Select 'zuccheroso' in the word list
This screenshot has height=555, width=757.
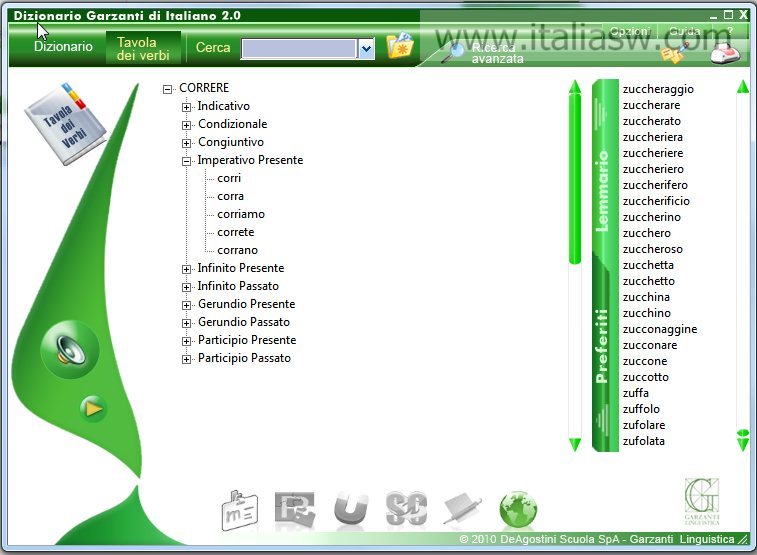point(653,249)
